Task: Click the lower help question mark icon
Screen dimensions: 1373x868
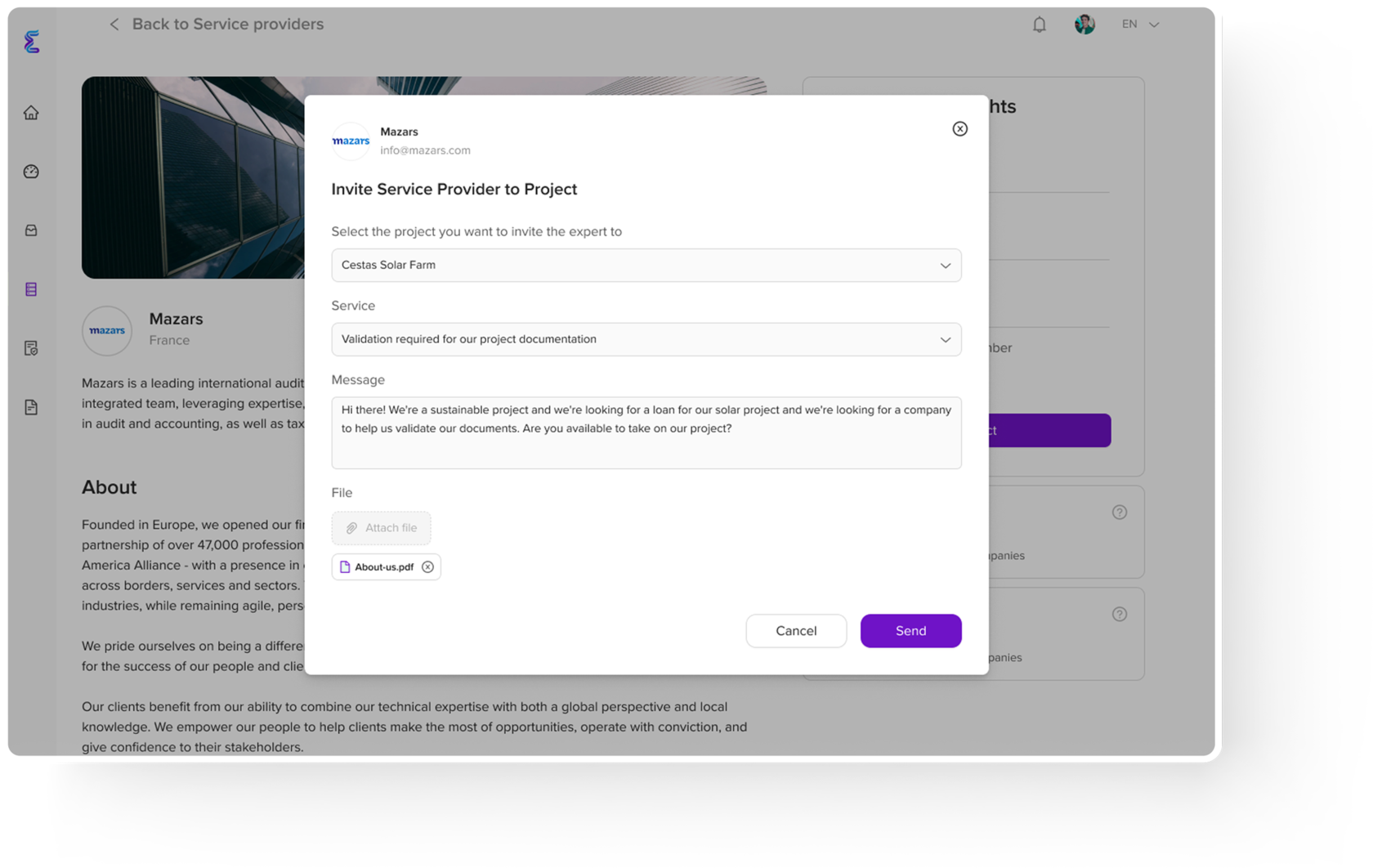Action: [1120, 615]
